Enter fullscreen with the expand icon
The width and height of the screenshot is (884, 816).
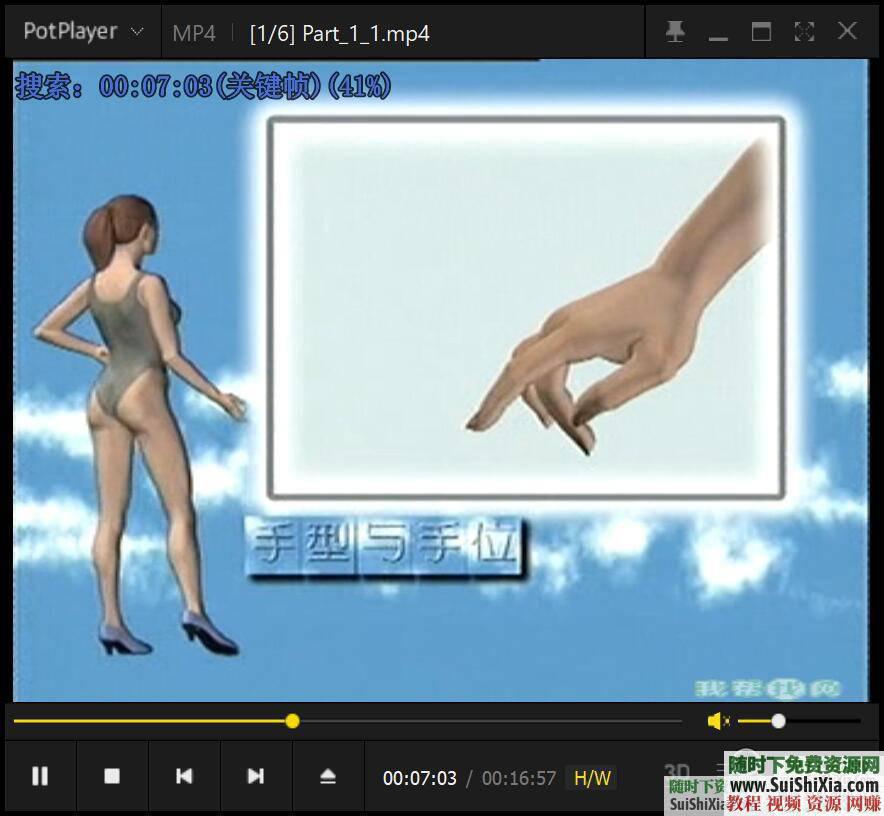click(804, 31)
